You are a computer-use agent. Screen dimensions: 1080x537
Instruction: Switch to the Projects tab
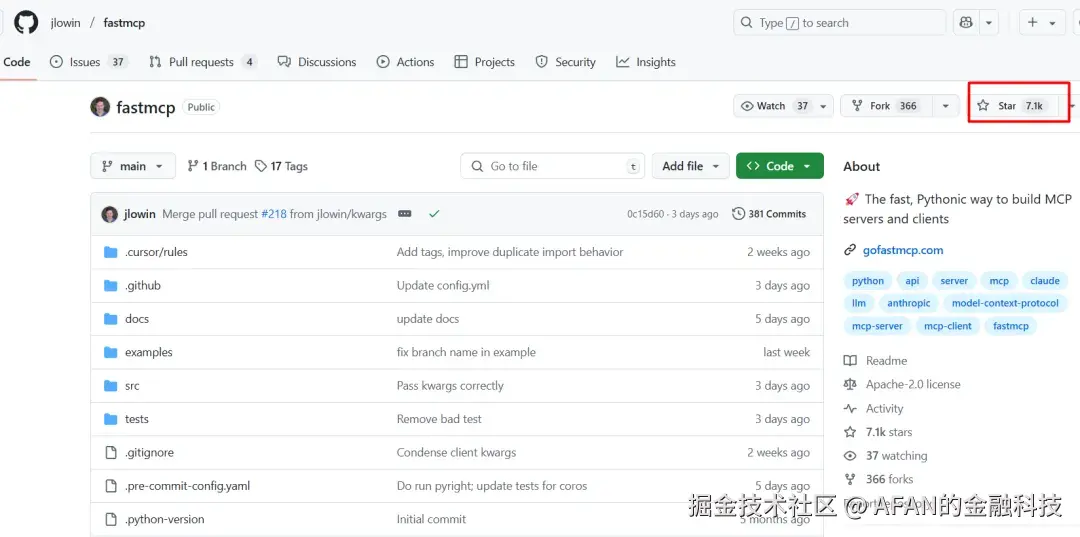[x=485, y=62]
